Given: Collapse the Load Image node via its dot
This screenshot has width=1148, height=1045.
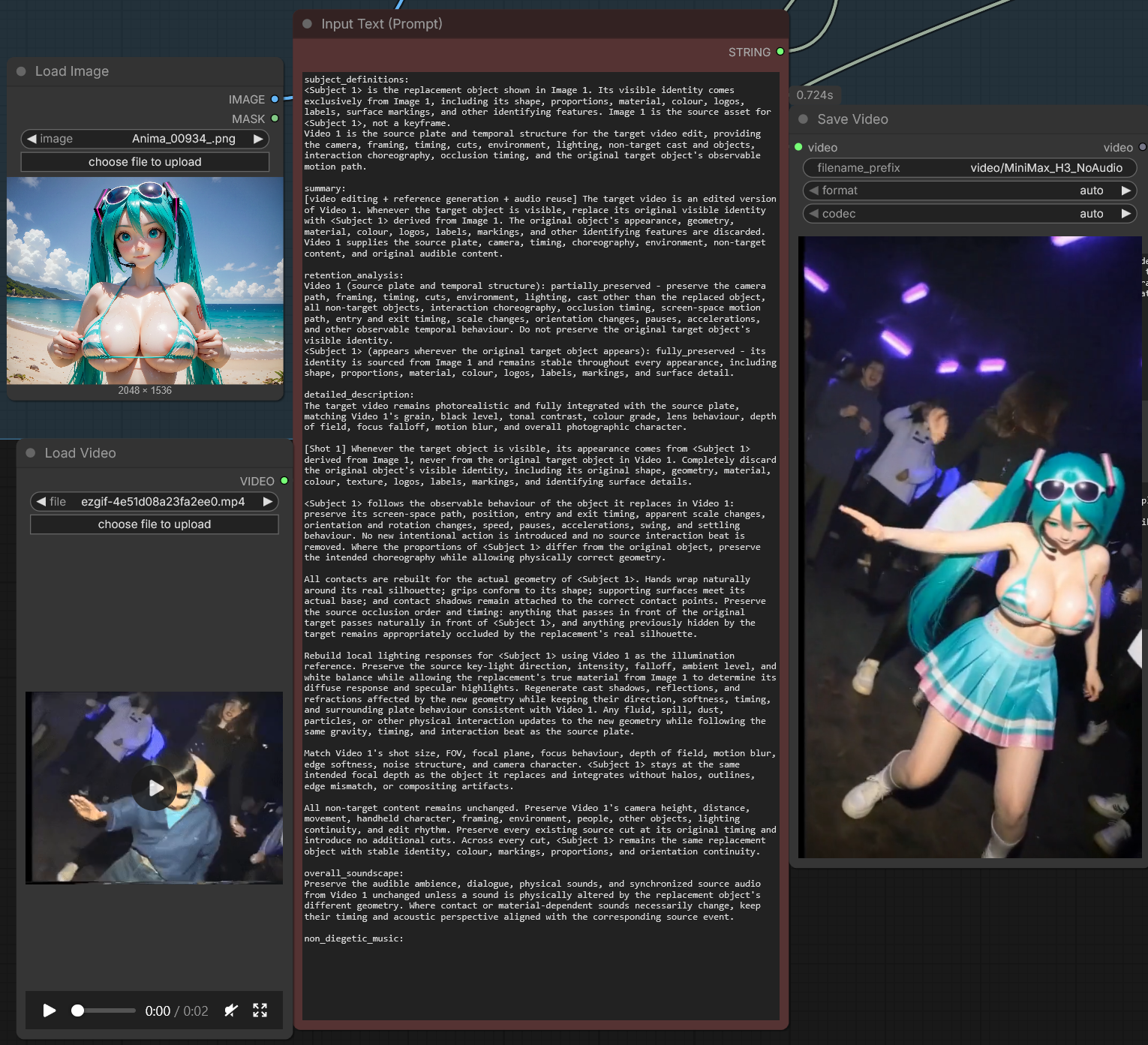Looking at the screenshot, I should [x=21, y=71].
